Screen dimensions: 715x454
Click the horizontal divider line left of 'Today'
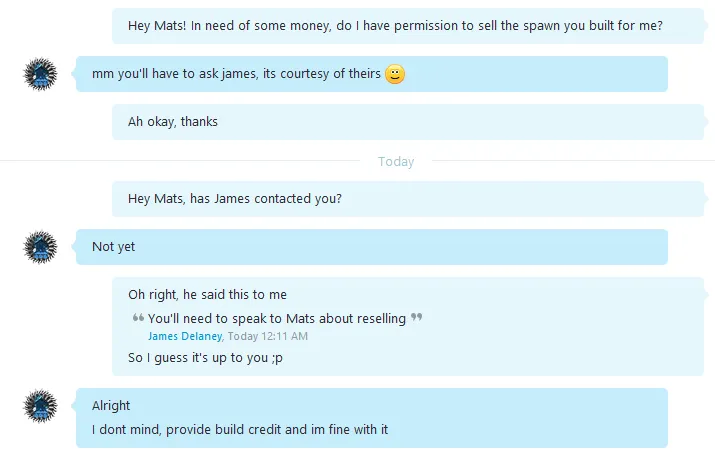[180, 160]
